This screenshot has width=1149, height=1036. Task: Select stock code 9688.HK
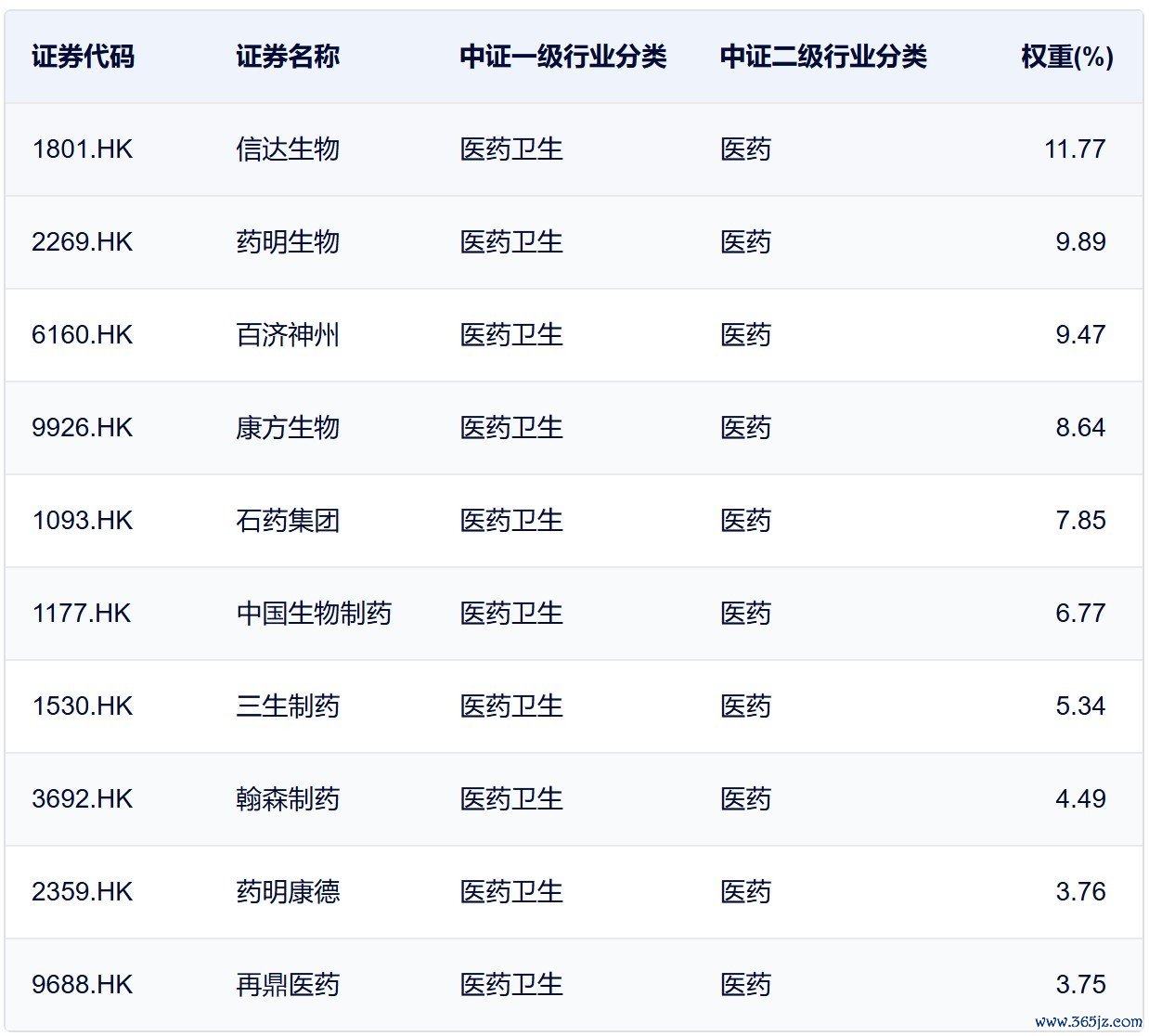[83, 985]
